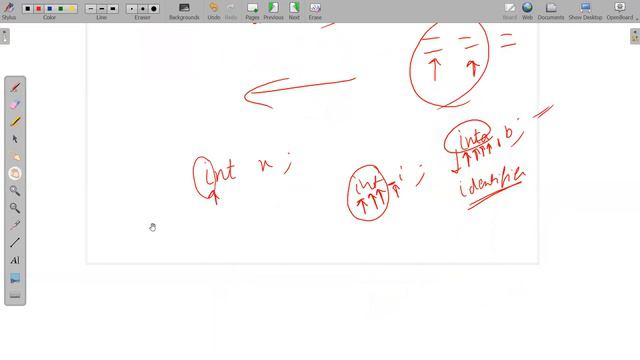Select the yellow pen color
This screenshot has width=640, height=360.
click(72, 9)
